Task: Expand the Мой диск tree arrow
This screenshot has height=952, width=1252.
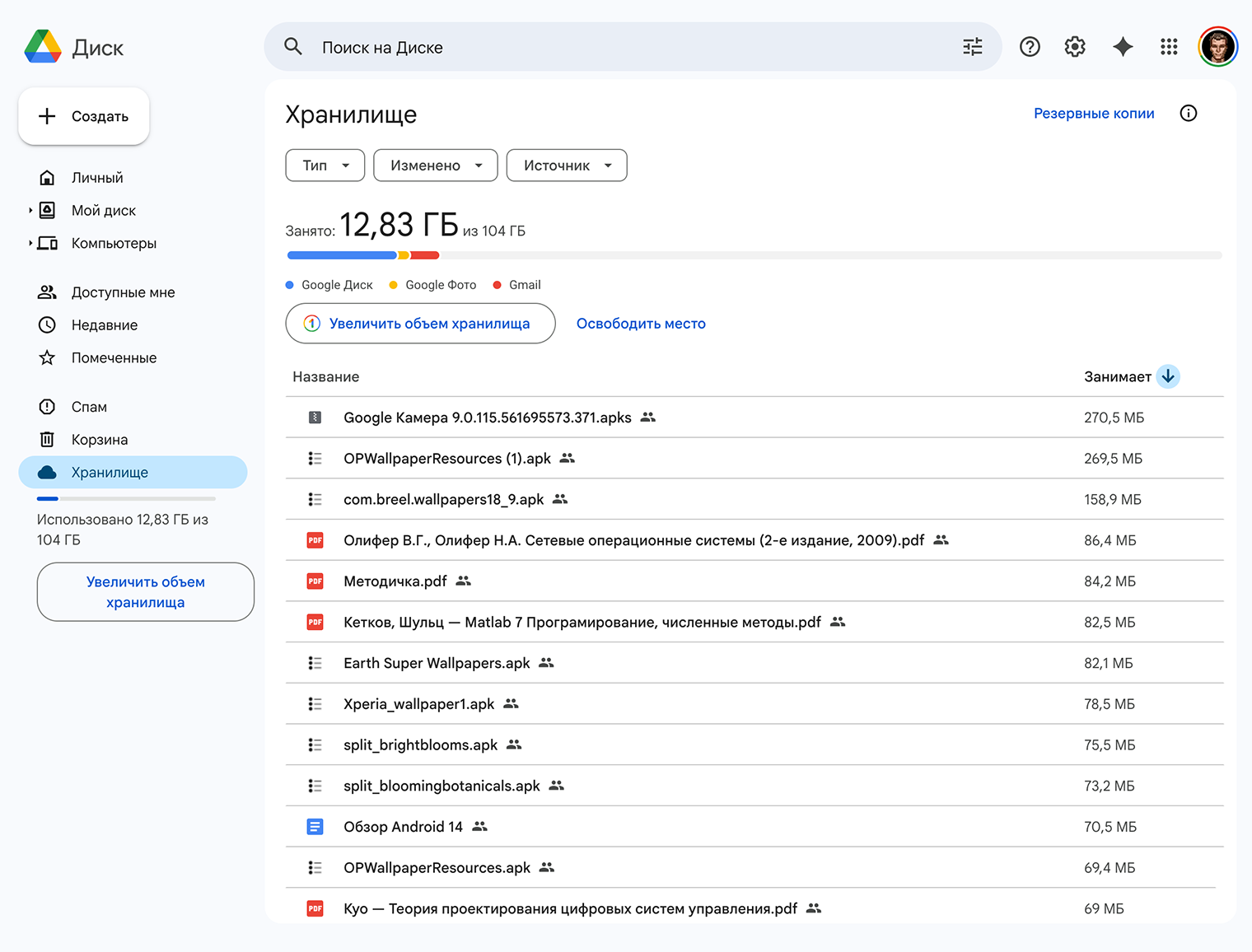Action: click(30, 211)
